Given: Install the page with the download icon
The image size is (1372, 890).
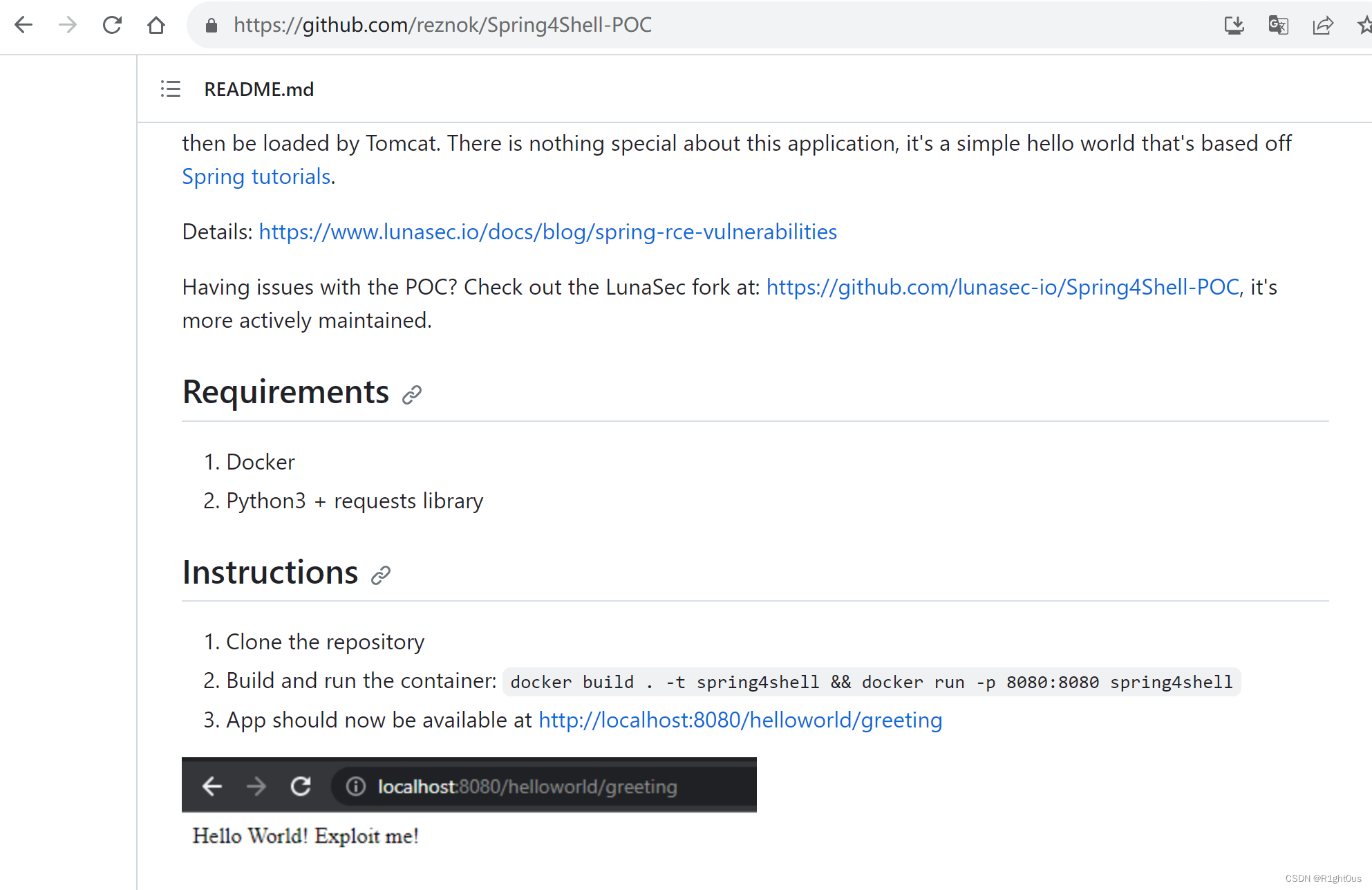Looking at the screenshot, I should pos(1234,26).
